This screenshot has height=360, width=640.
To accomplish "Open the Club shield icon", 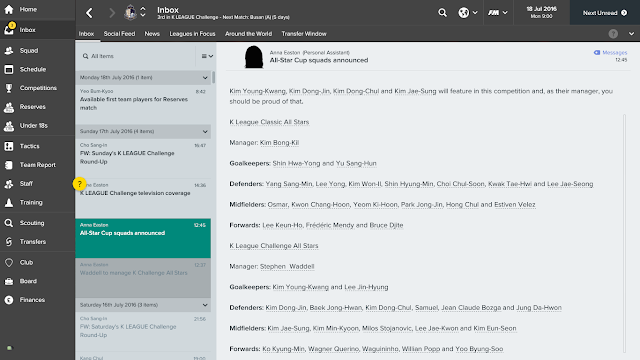I will point(9,262).
